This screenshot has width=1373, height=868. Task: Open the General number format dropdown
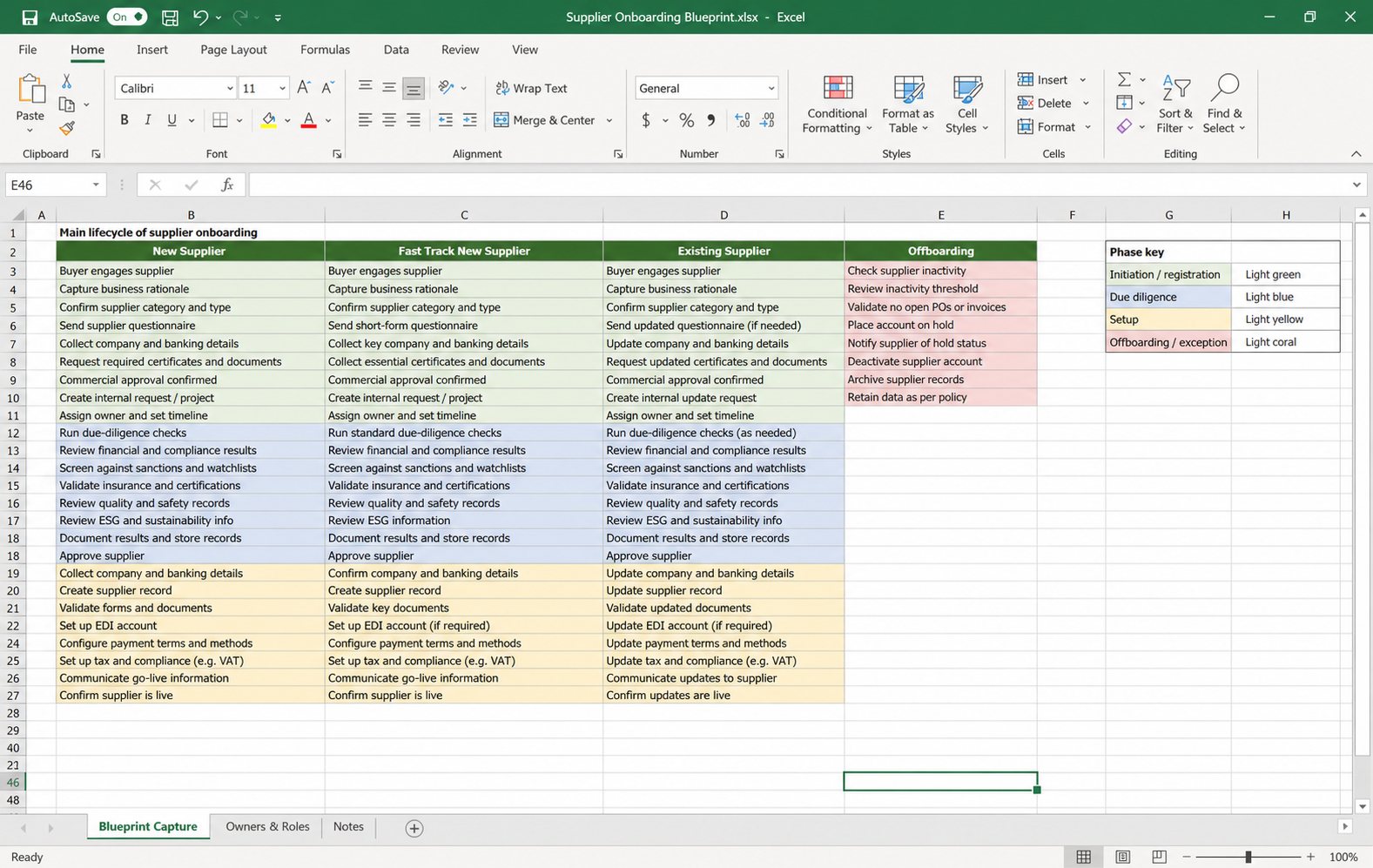[x=771, y=89]
